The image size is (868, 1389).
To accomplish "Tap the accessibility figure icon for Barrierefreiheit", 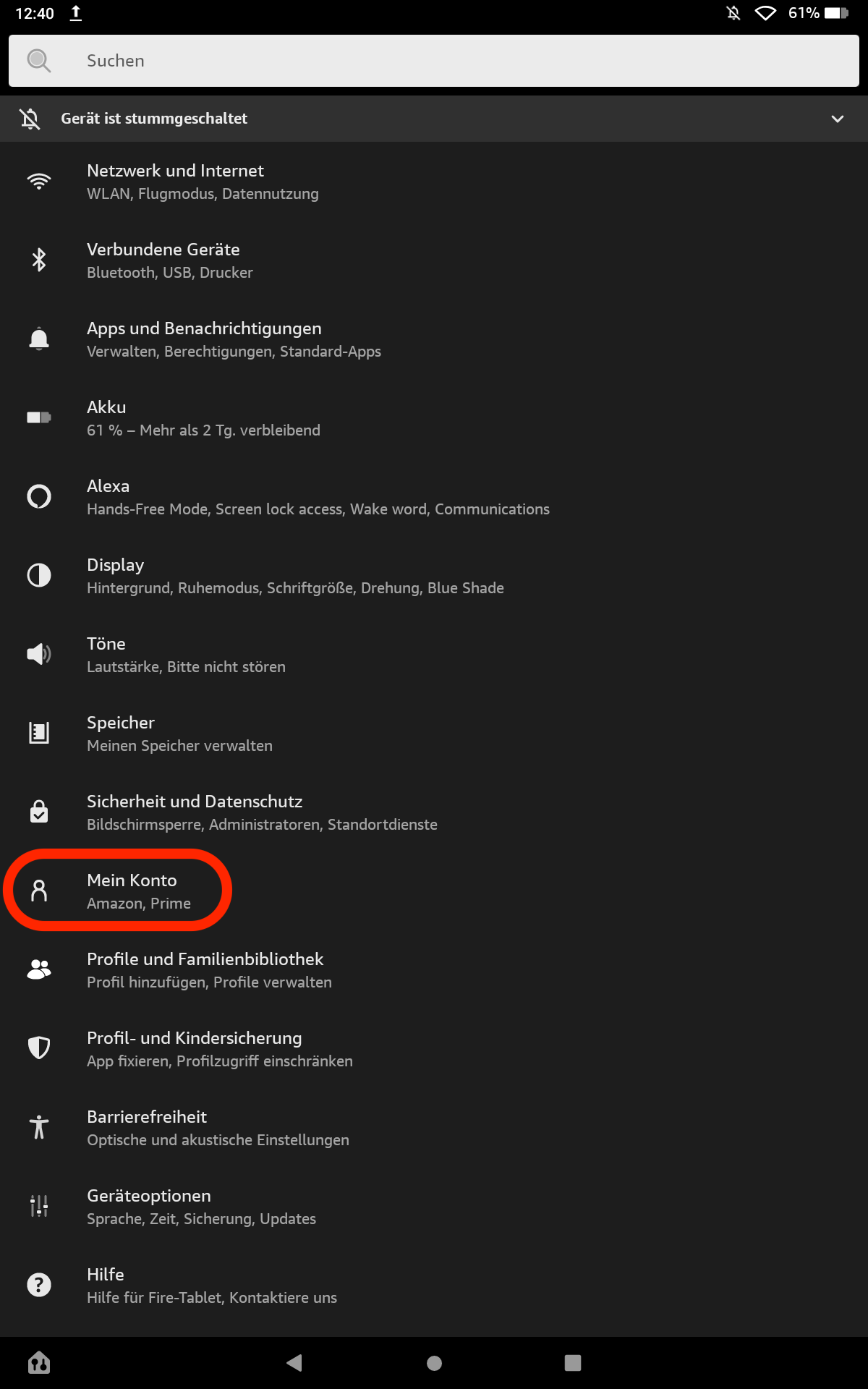I will (x=39, y=1127).
